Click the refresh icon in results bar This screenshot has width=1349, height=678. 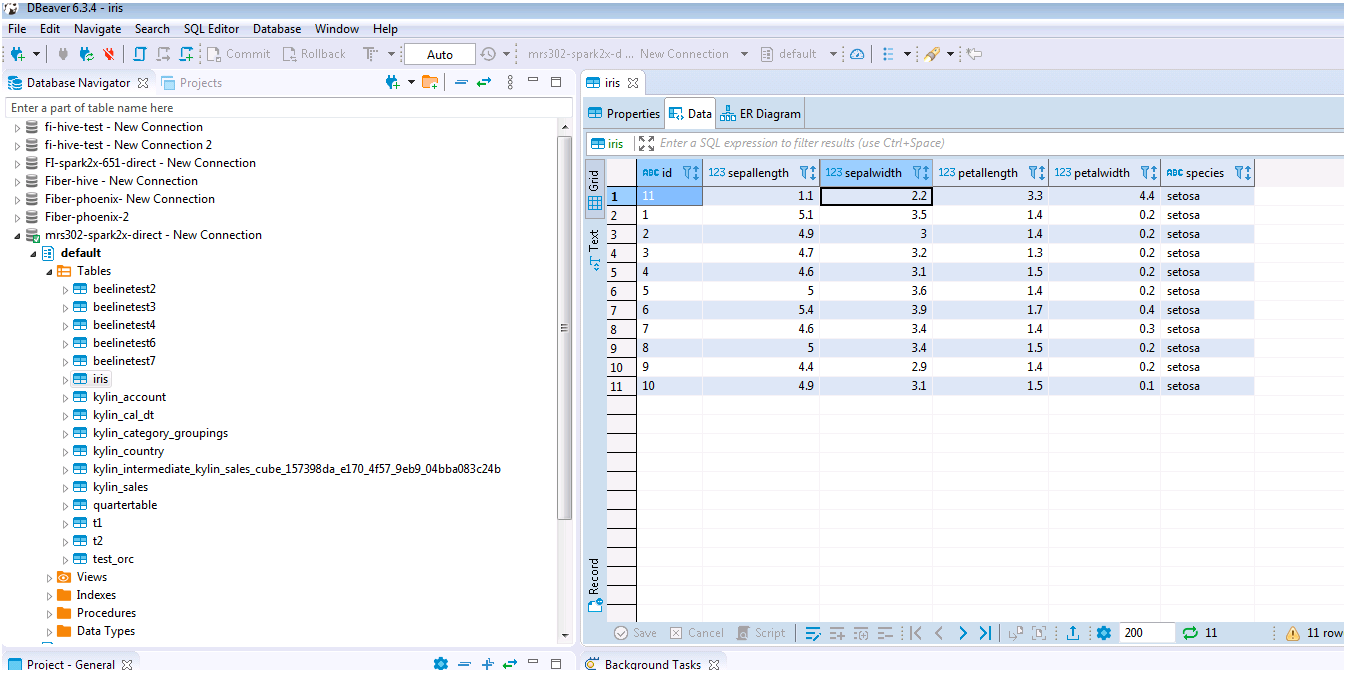click(x=1190, y=633)
